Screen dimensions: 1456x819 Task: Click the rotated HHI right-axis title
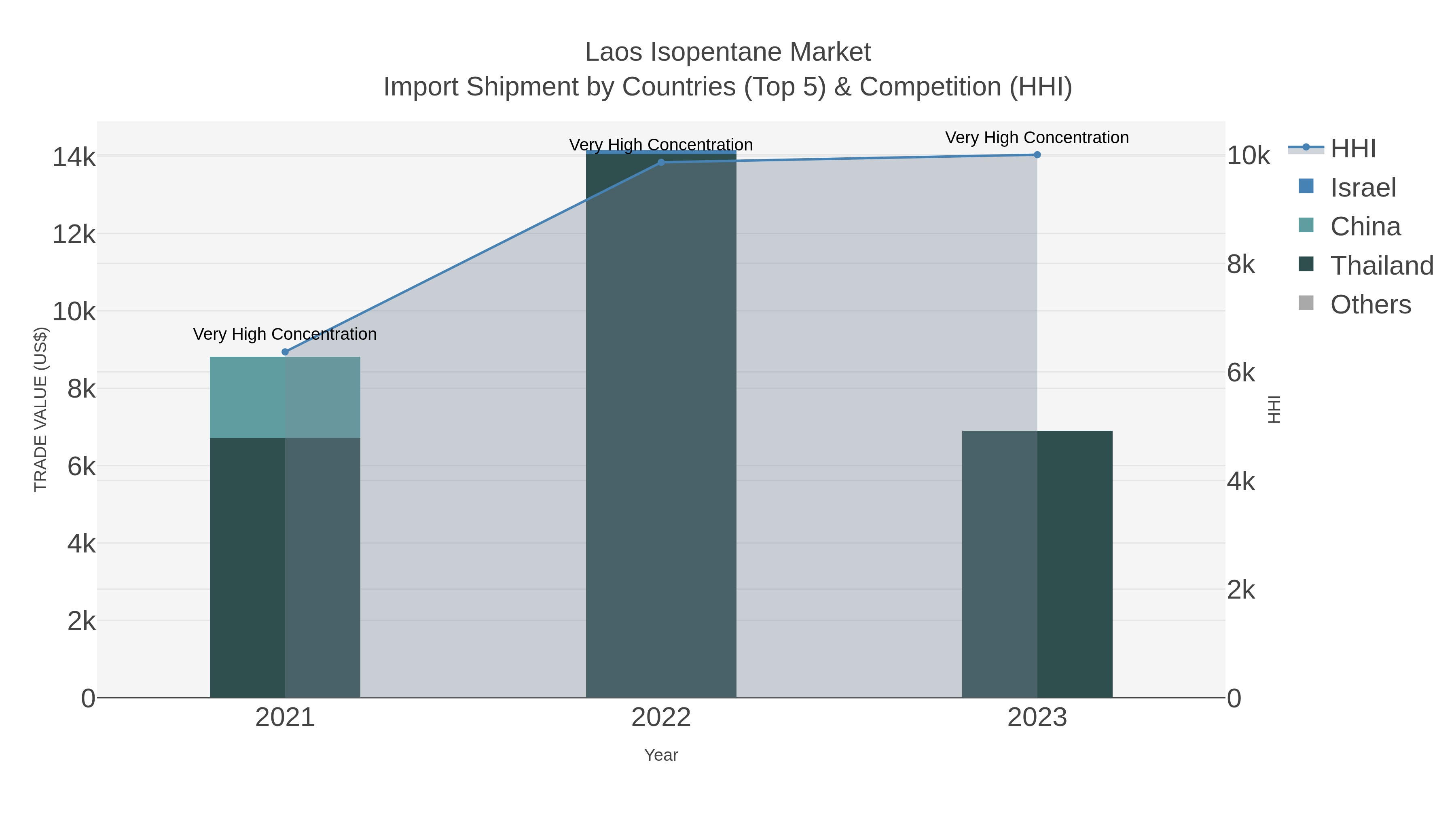[1274, 409]
